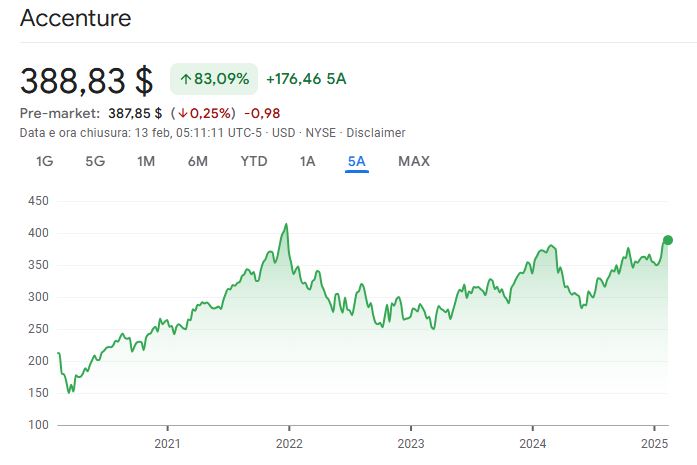Click the 2021 label on the x-axis
The height and width of the screenshot is (465, 697).
tap(167, 443)
